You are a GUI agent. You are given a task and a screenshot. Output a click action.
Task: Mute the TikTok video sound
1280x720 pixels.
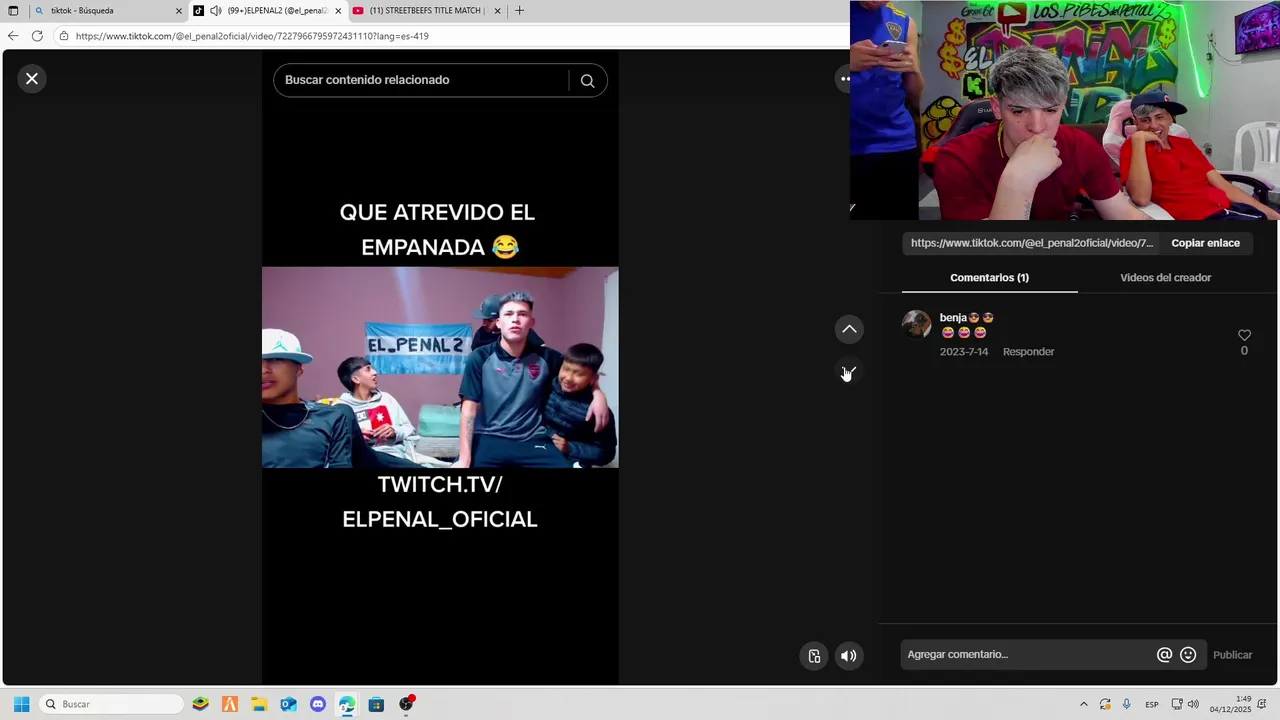coord(848,656)
